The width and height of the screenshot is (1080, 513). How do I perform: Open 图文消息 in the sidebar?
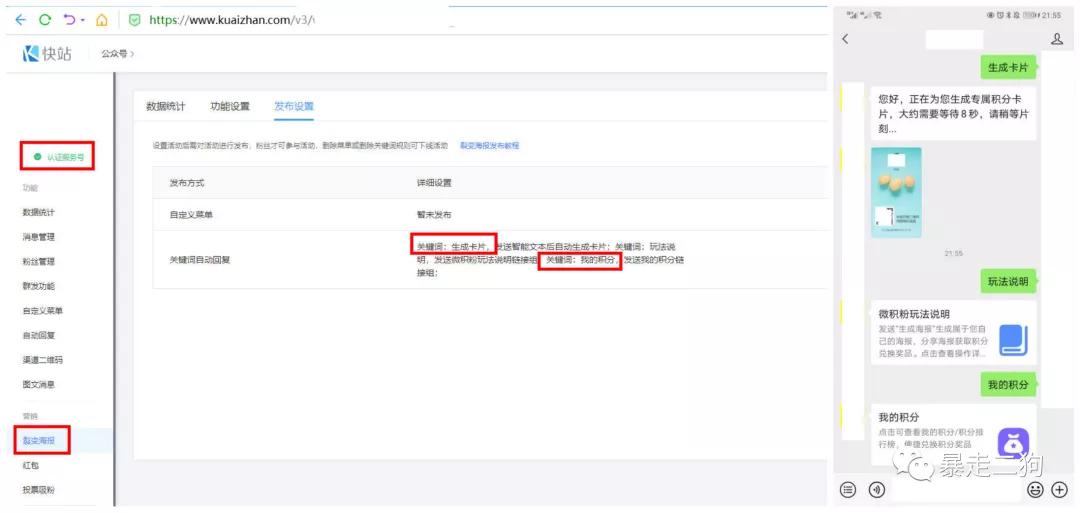(39, 384)
